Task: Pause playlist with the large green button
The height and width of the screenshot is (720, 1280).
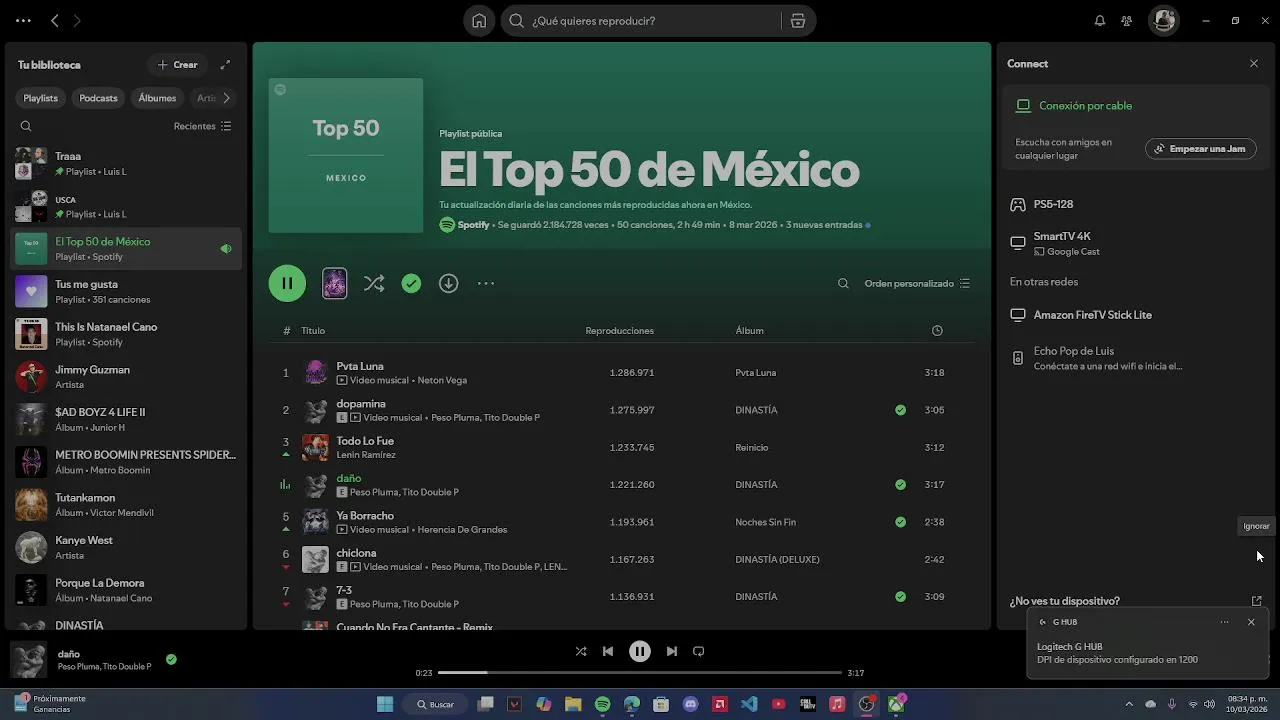Action: [287, 283]
